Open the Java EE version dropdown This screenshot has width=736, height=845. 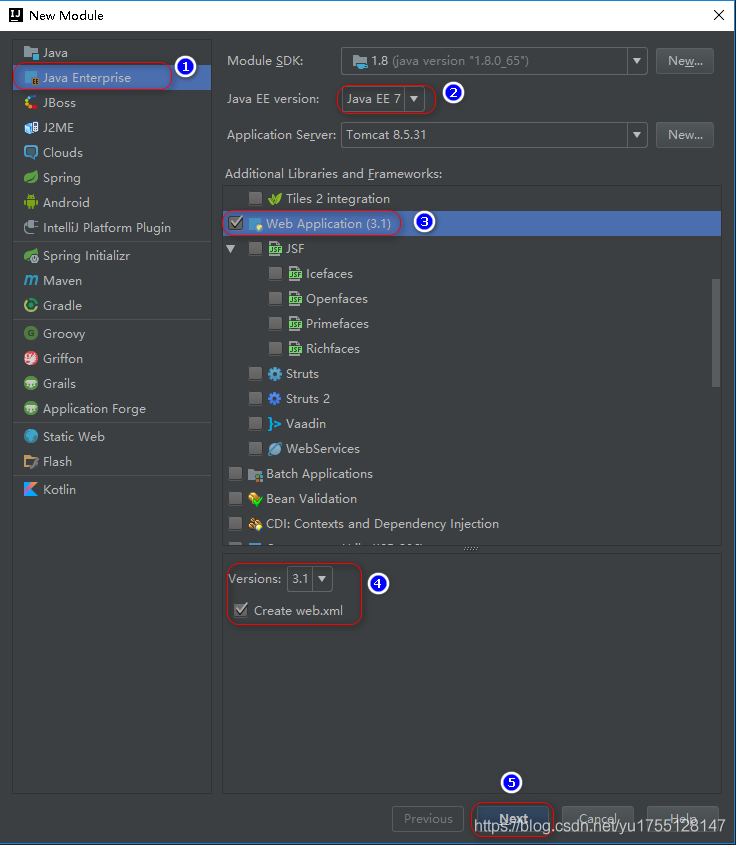click(x=414, y=99)
